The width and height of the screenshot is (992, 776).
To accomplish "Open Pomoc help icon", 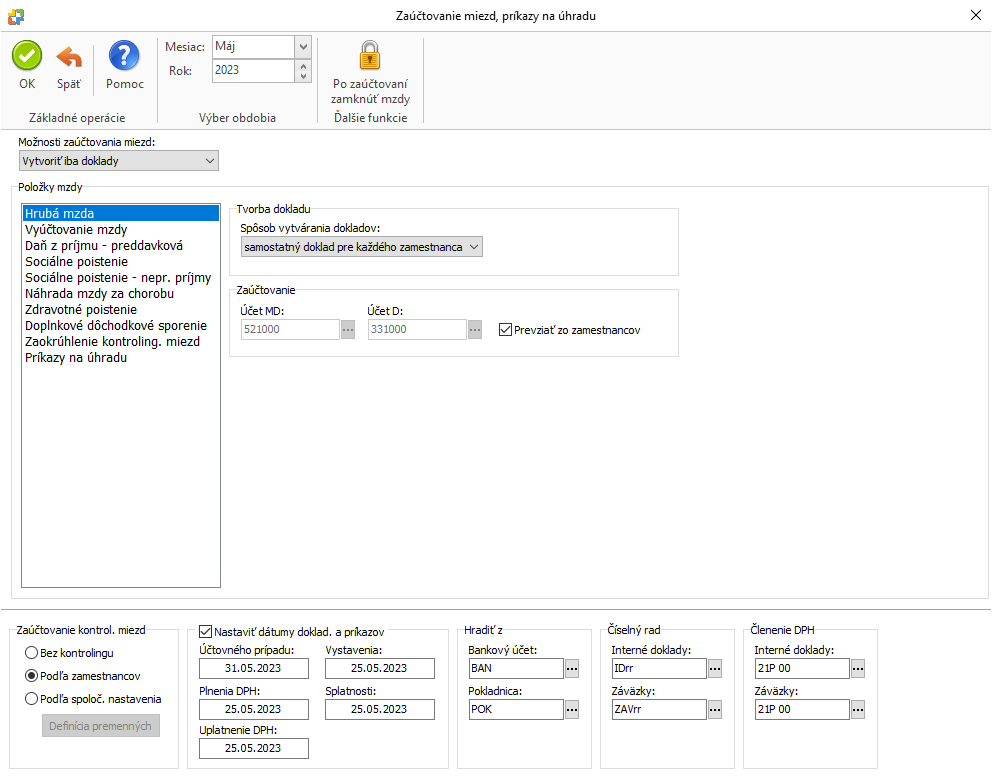I will coord(125,56).
